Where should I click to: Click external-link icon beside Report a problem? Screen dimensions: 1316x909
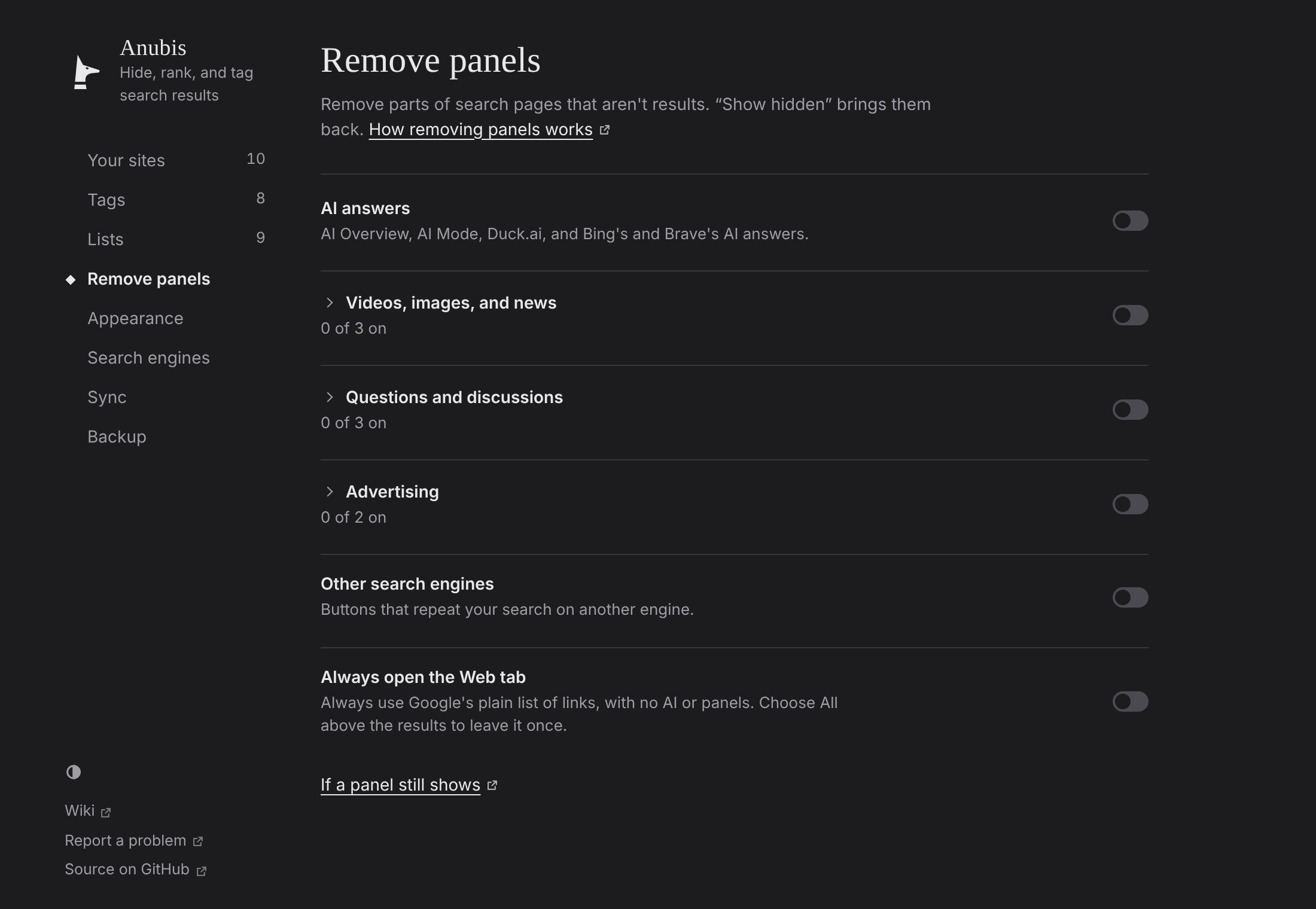click(x=198, y=841)
